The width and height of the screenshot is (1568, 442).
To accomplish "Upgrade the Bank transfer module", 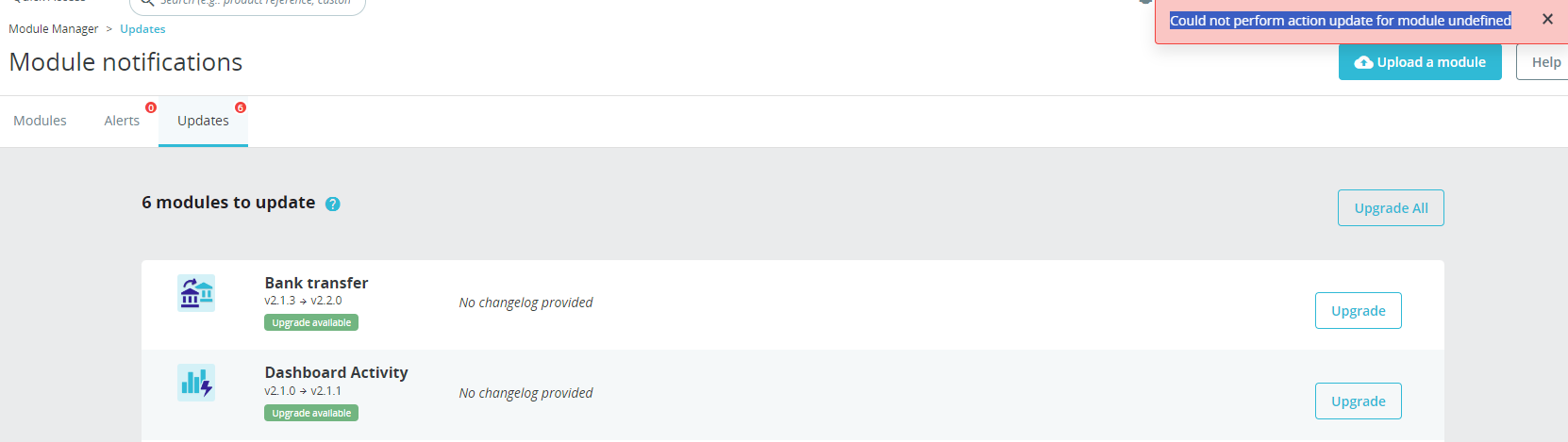I will 1359,311.
